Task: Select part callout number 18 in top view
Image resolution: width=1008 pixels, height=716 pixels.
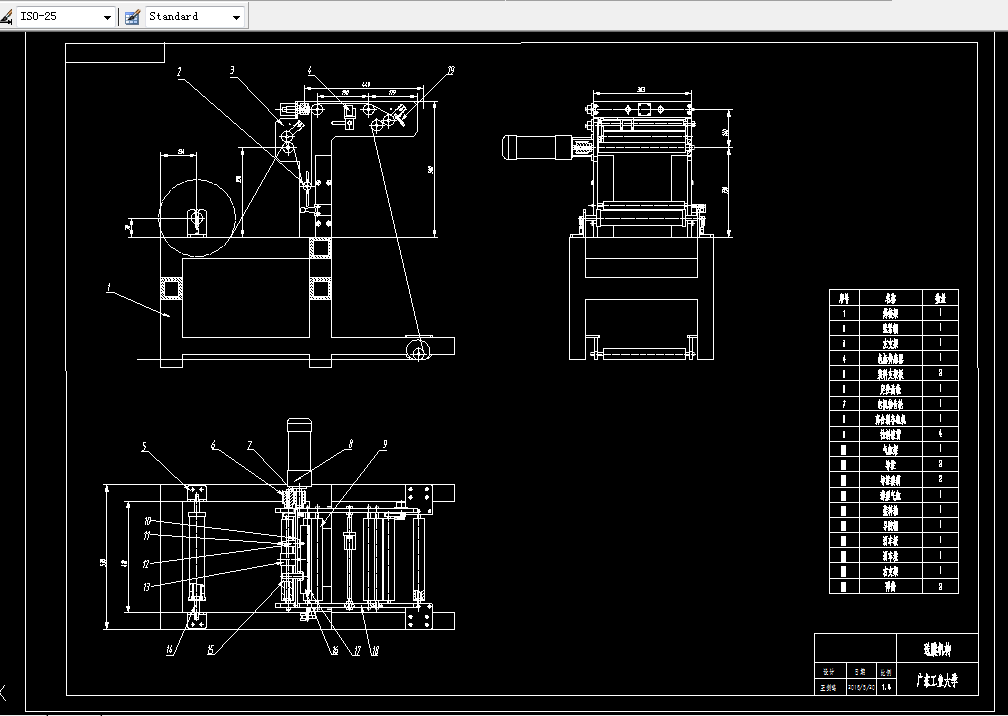Action: tap(375, 651)
